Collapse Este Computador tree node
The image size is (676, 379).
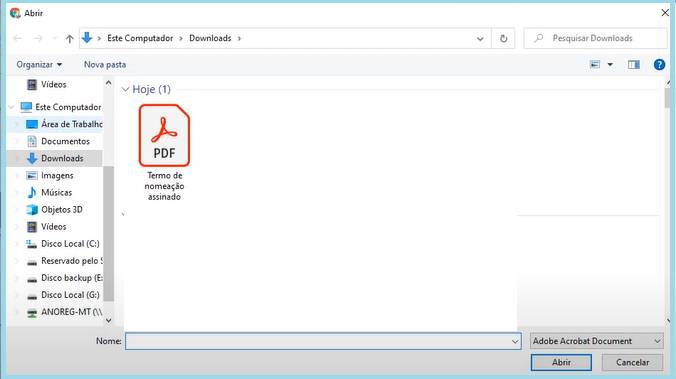12,107
